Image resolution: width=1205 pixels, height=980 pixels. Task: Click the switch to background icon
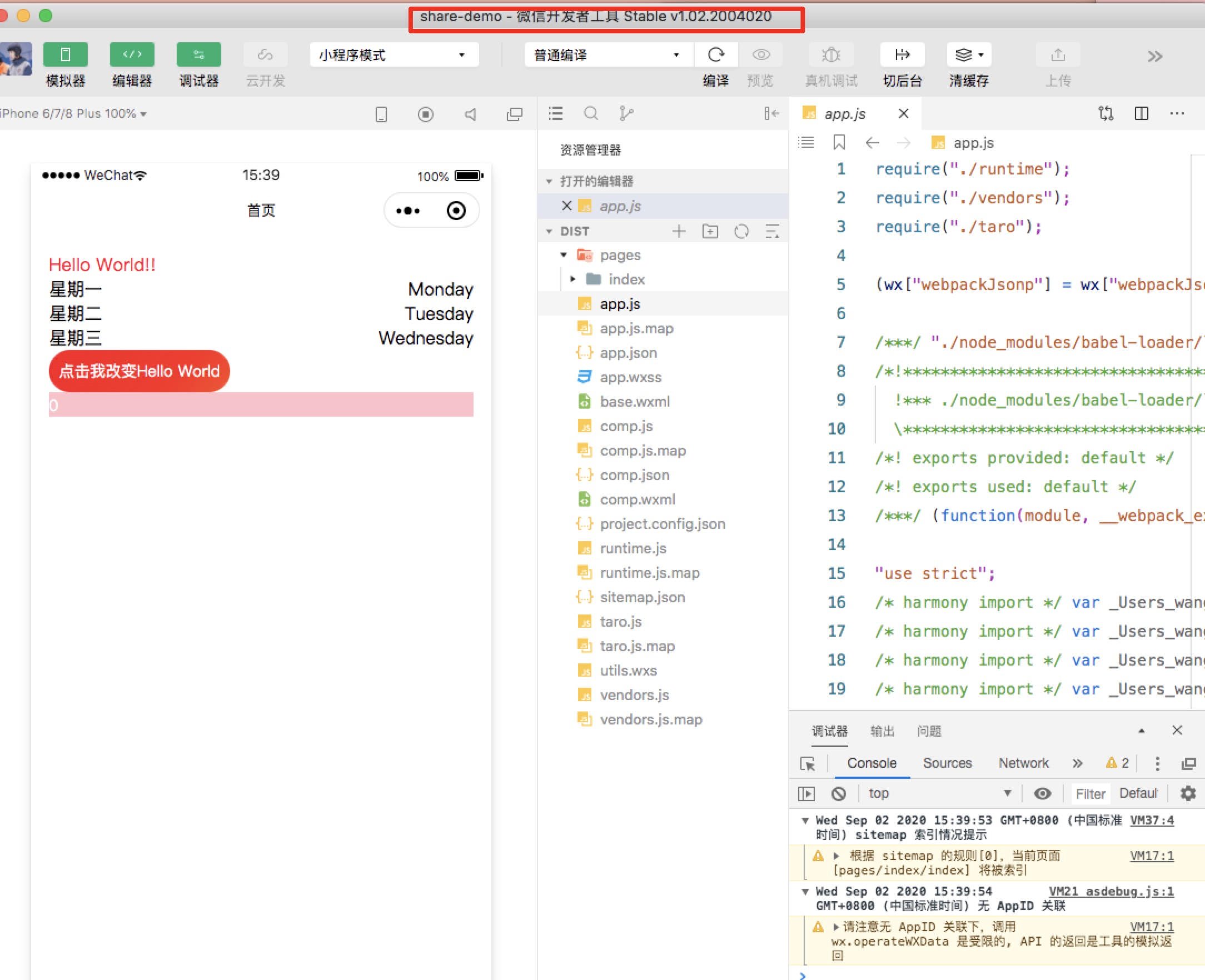[x=902, y=55]
